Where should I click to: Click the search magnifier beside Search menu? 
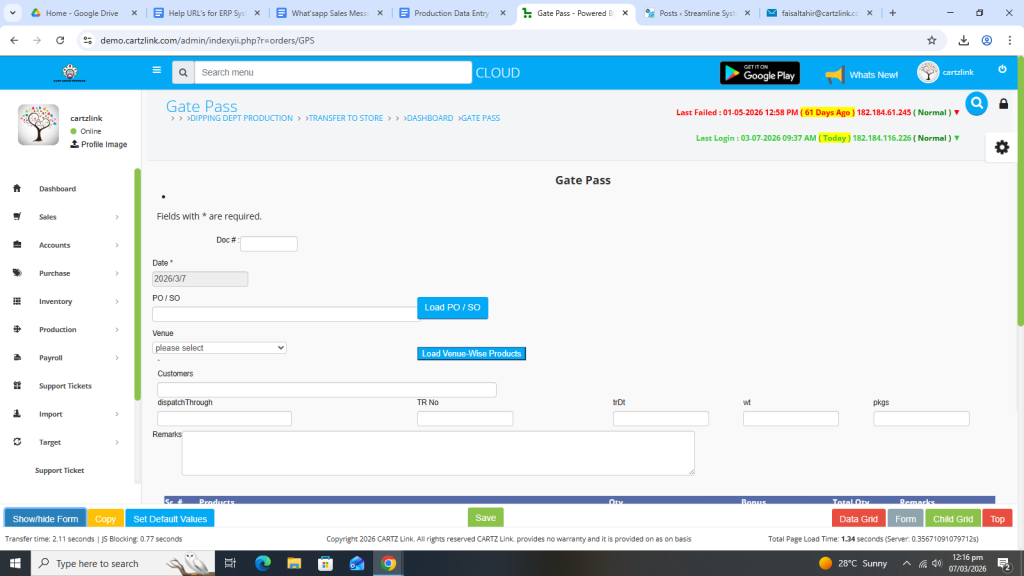click(x=183, y=73)
